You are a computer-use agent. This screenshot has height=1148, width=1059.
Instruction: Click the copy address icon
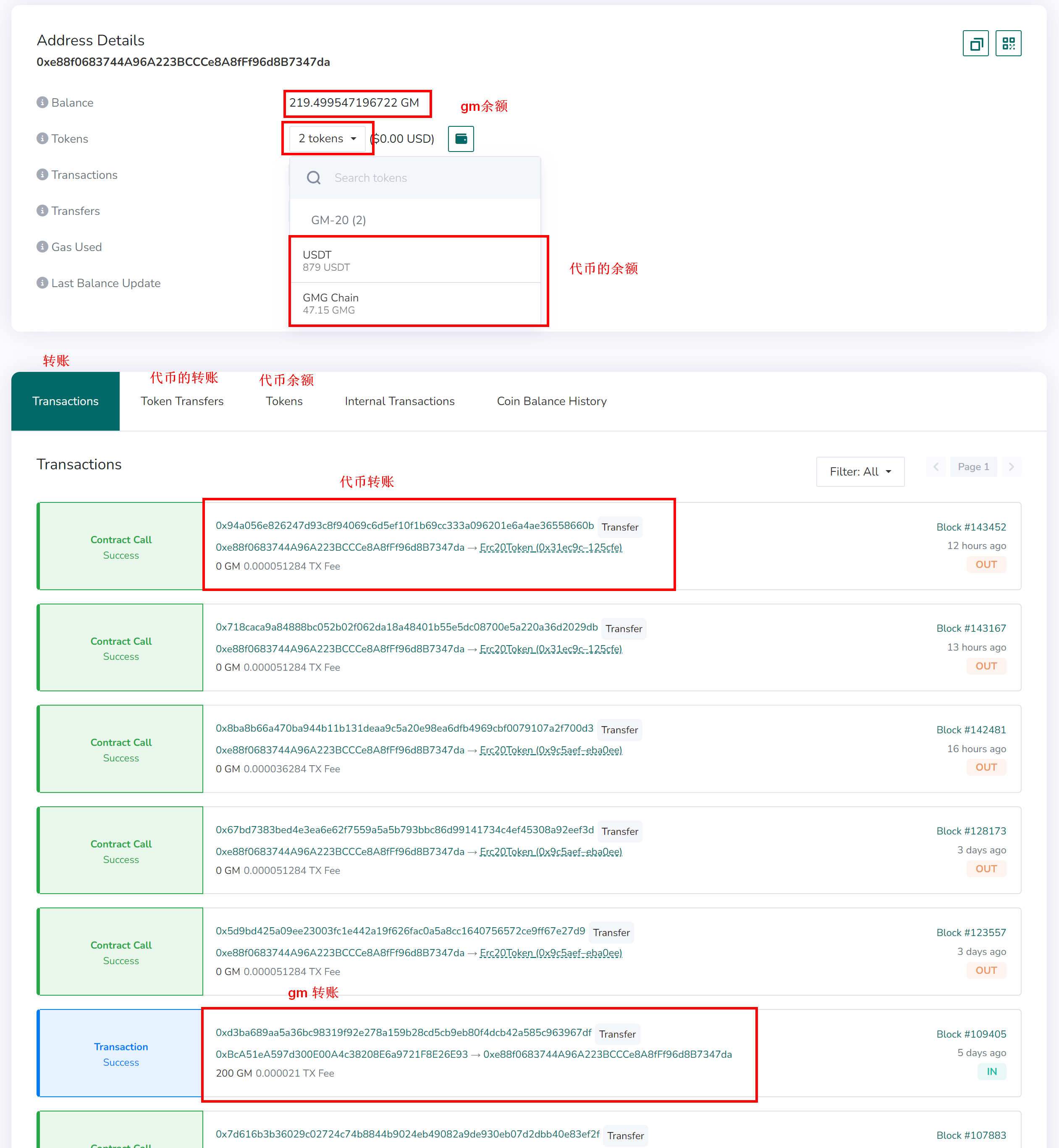(x=975, y=44)
